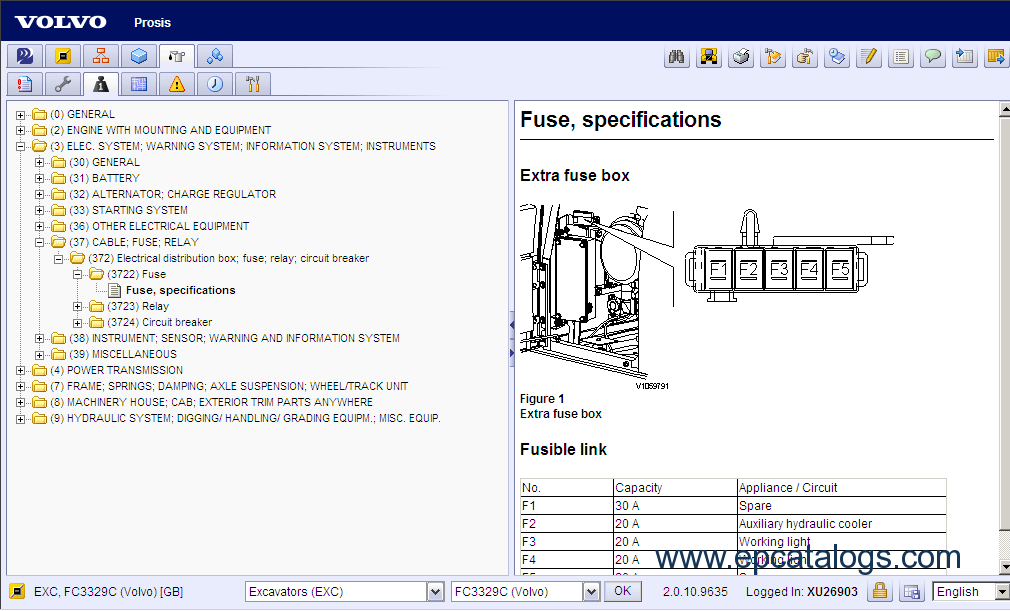Click the document pane vertical scrollbar down arrow

point(1003,566)
